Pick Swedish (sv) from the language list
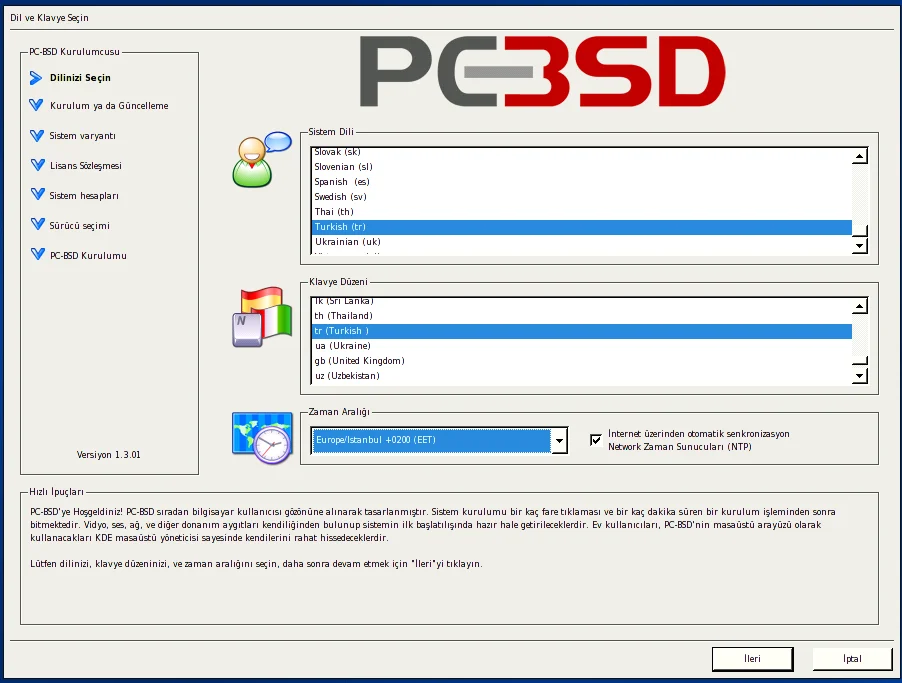The height and width of the screenshot is (683, 902). tap(582, 197)
